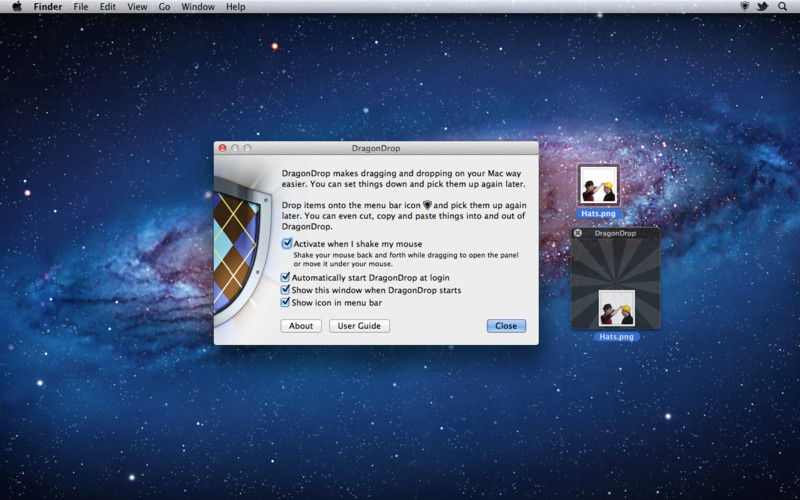Expand the Window menu in menu bar
The image size is (800, 500).
198,7
